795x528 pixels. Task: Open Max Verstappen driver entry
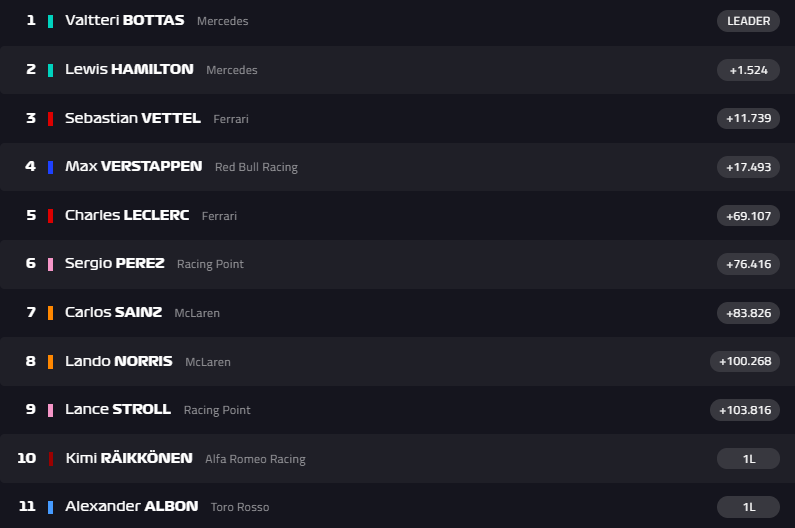133,167
